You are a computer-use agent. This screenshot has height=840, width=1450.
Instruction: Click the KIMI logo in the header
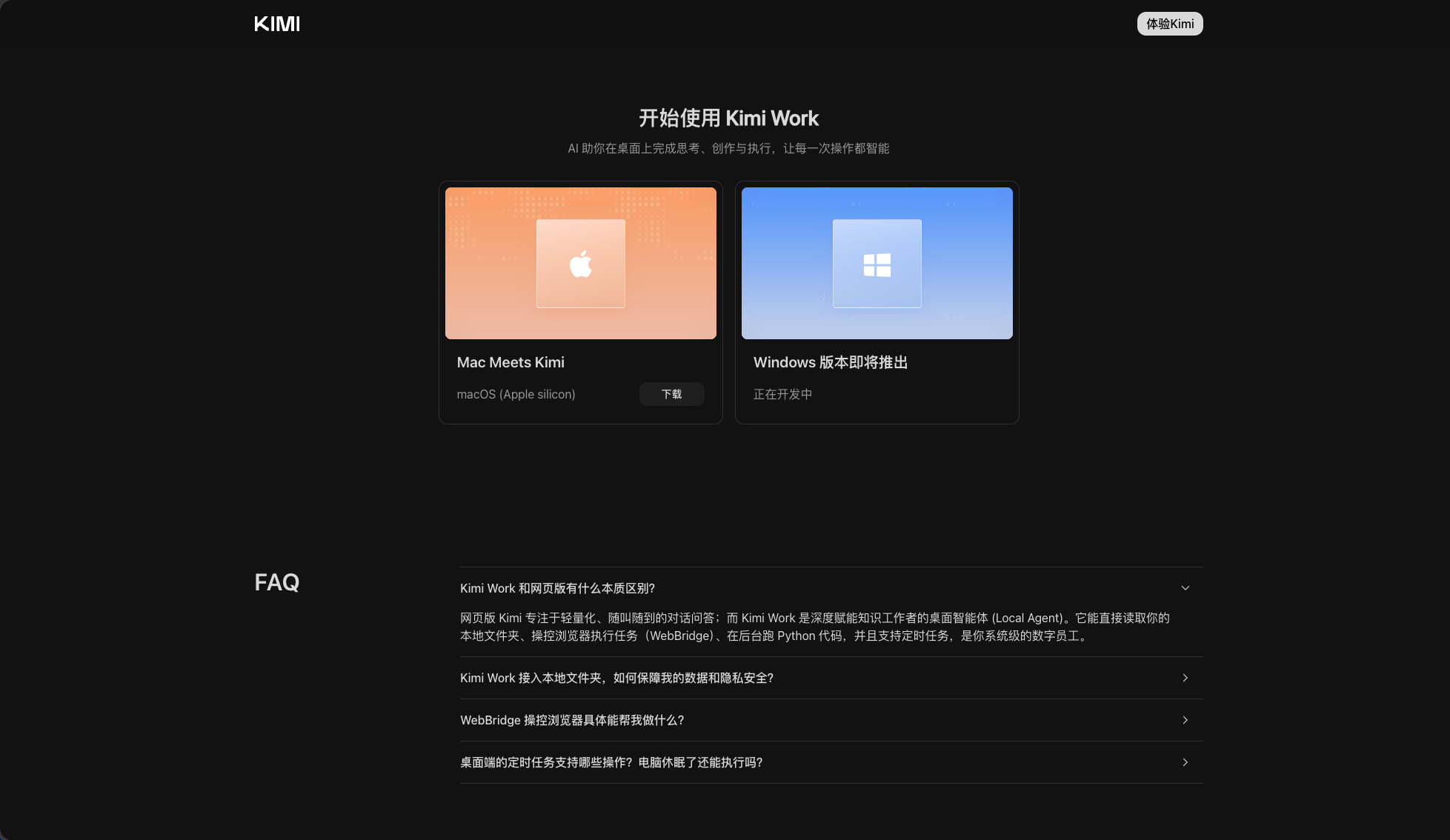tap(277, 24)
